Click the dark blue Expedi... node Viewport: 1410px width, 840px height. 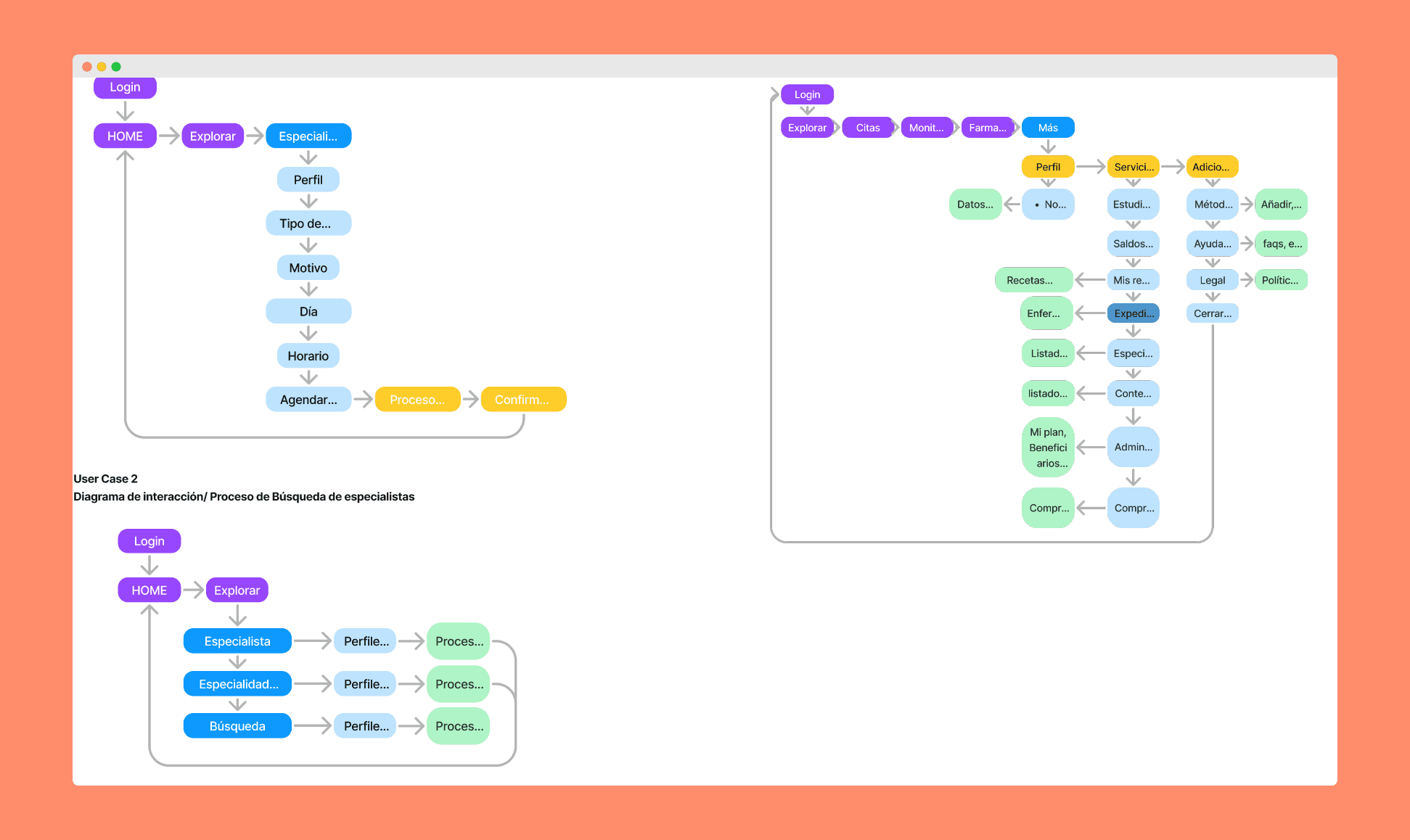coord(1133,313)
